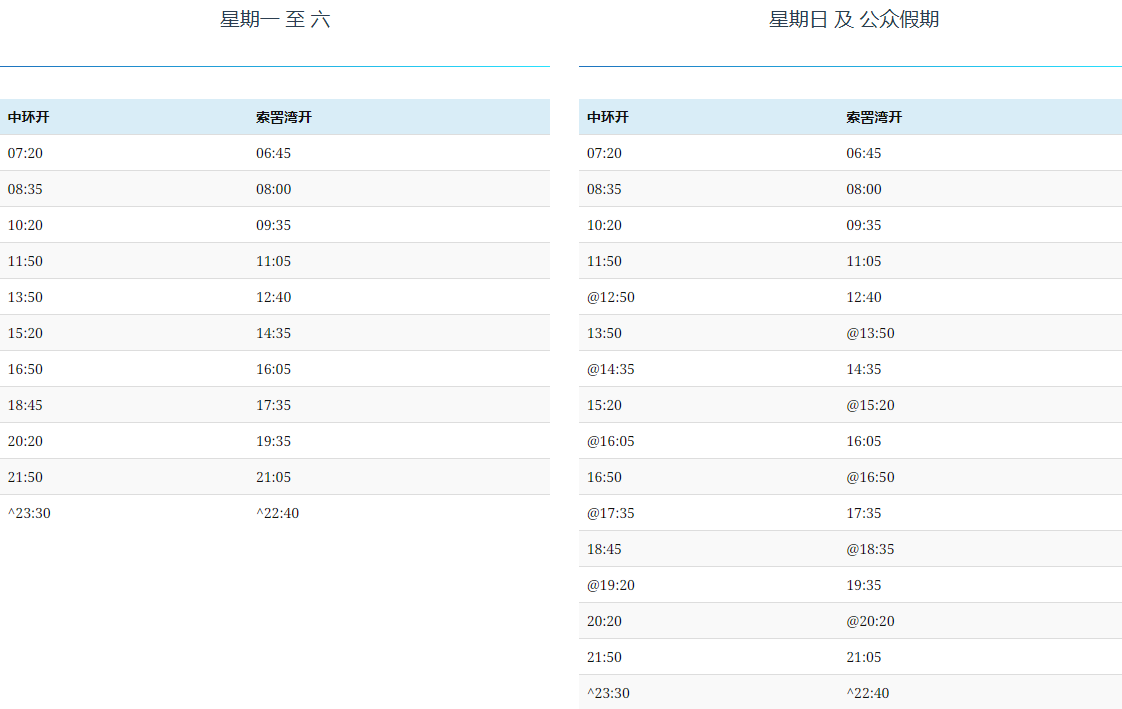Image resolution: width=1122 pixels, height=709 pixels.
Task: Click the @14:35 Central departure
Action: pyautogui.click(x=610, y=369)
